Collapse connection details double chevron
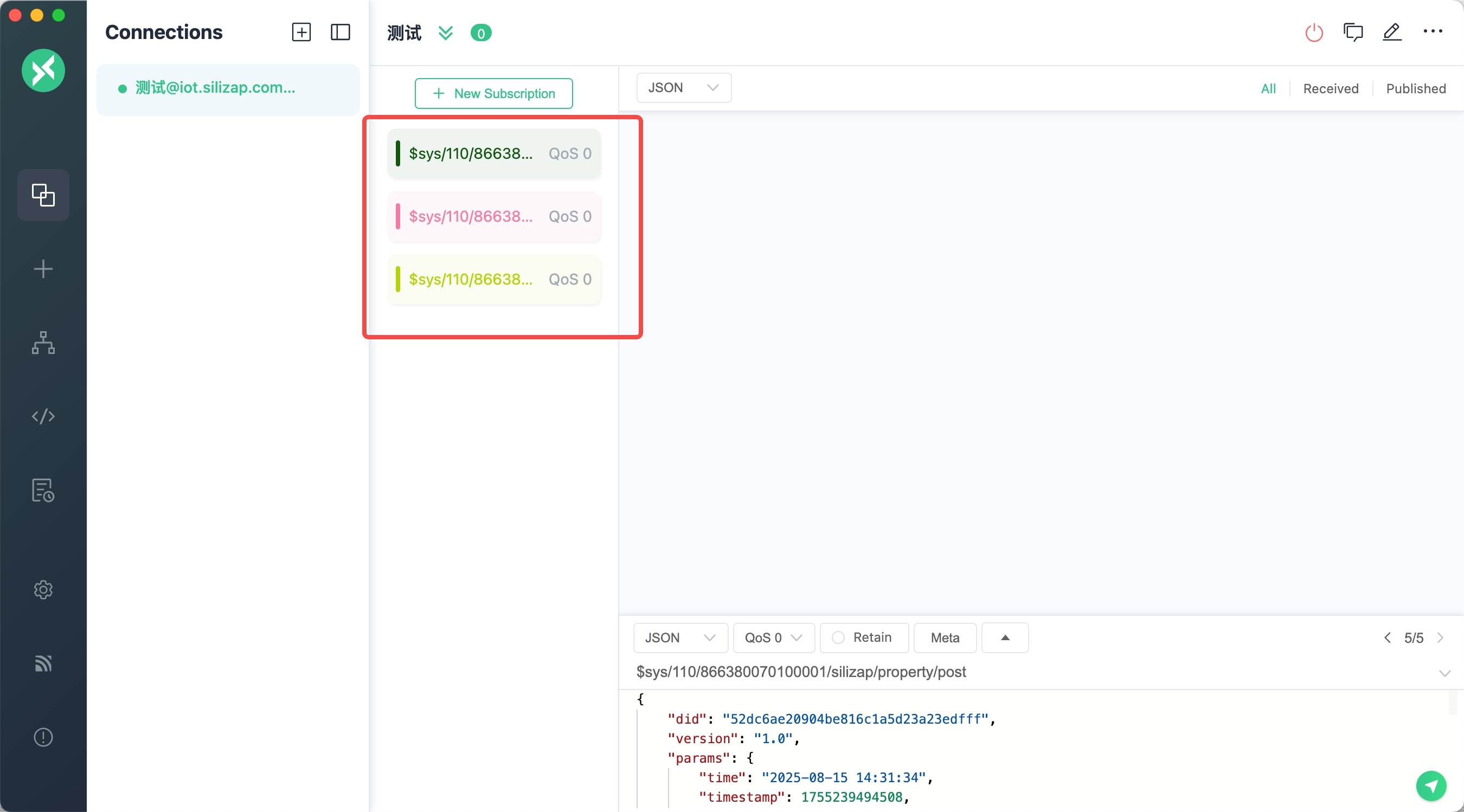This screenshot has height=812, width=1464. click(446, 33)
